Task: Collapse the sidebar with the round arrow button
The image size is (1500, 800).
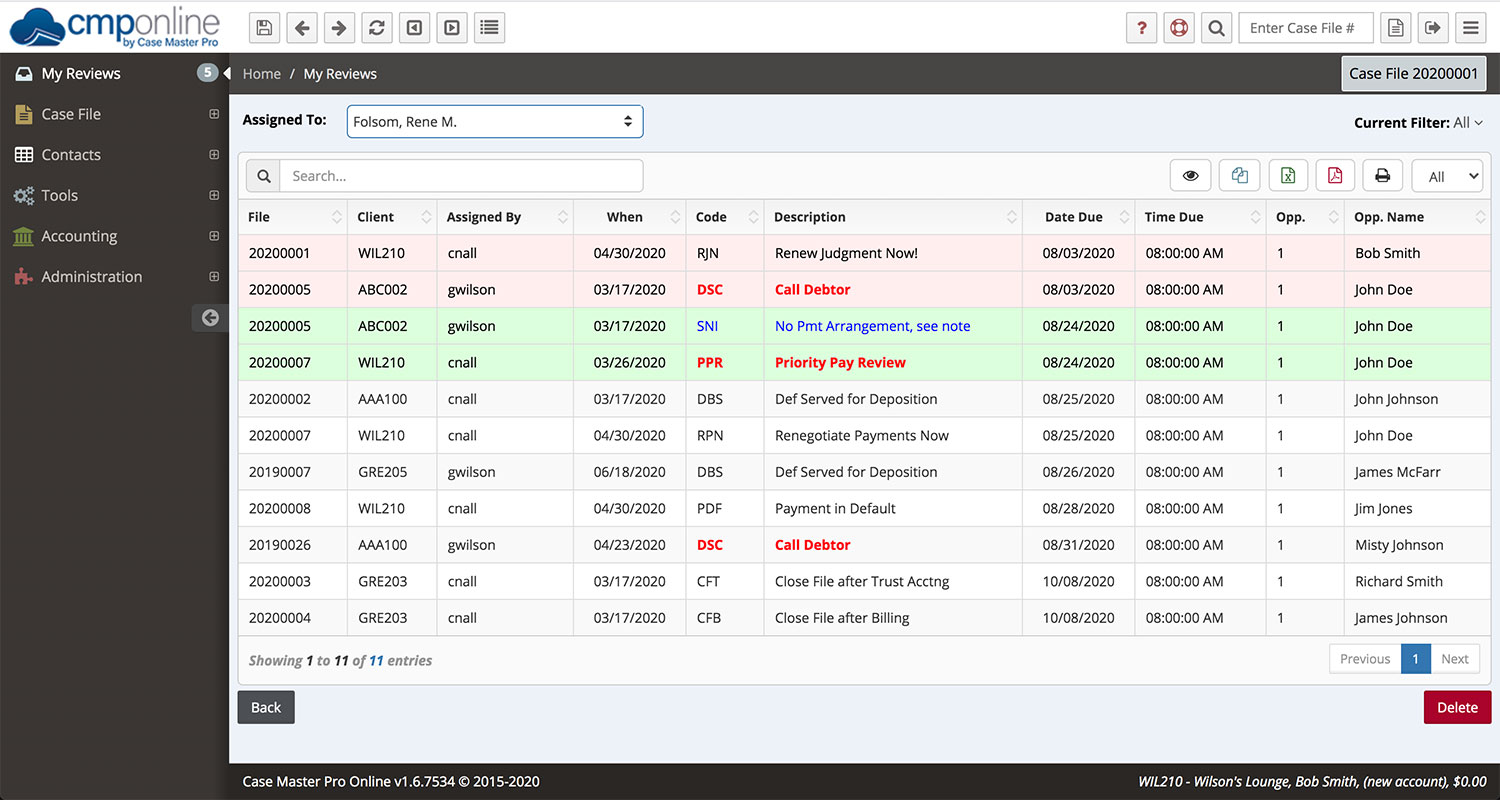Action: coord(210,317)
